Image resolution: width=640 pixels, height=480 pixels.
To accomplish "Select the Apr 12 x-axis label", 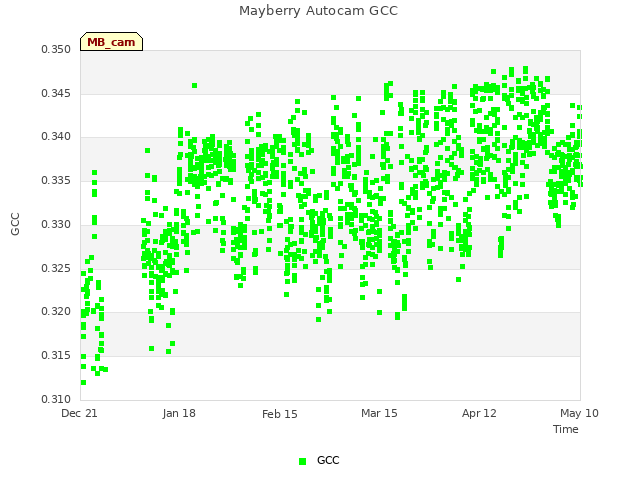I will [479, 413].
